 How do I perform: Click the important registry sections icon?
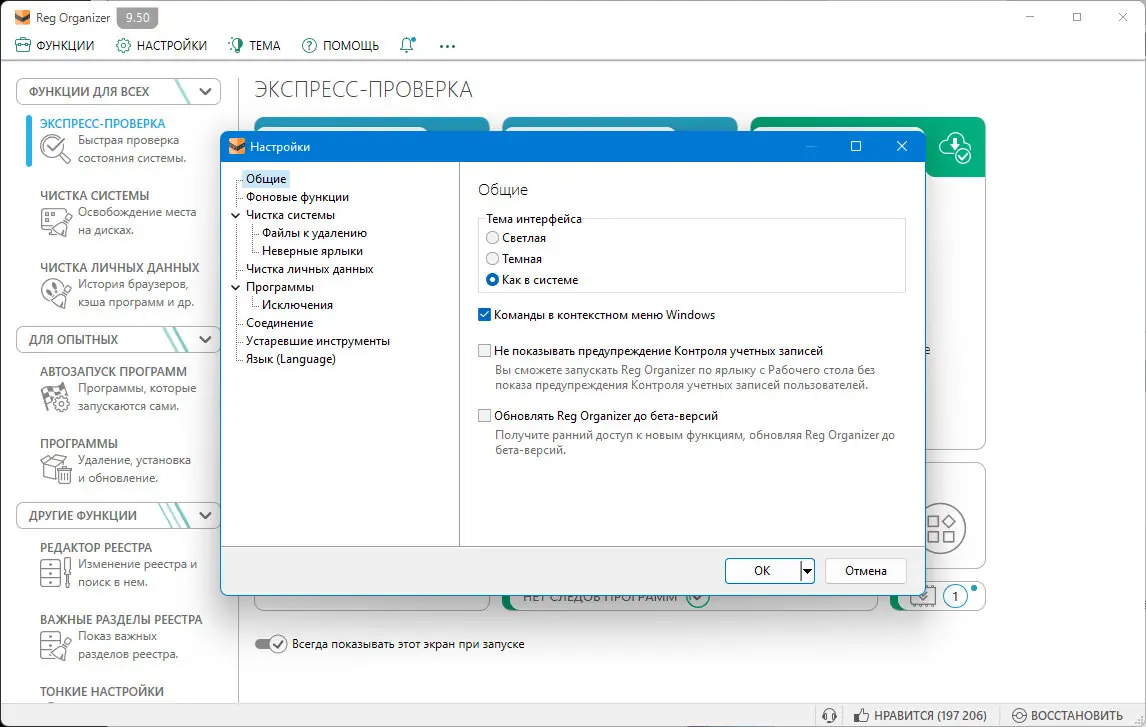[56, 645]
